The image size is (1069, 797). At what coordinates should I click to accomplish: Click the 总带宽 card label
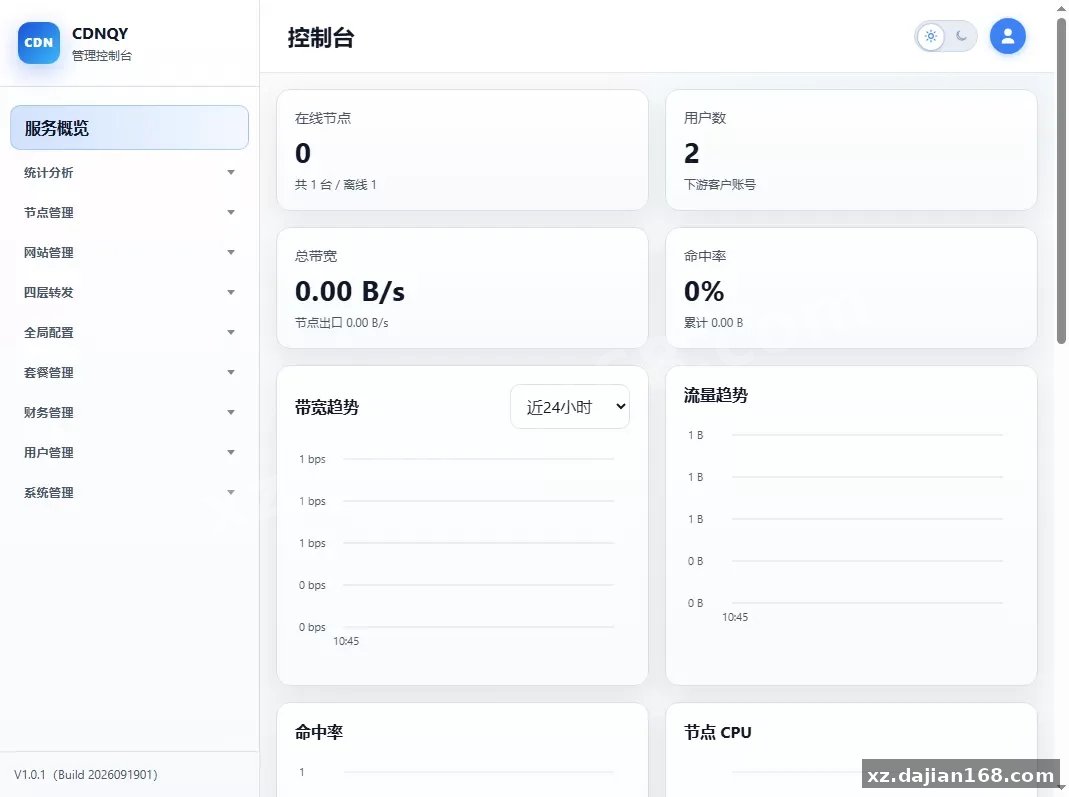(316, 256)
